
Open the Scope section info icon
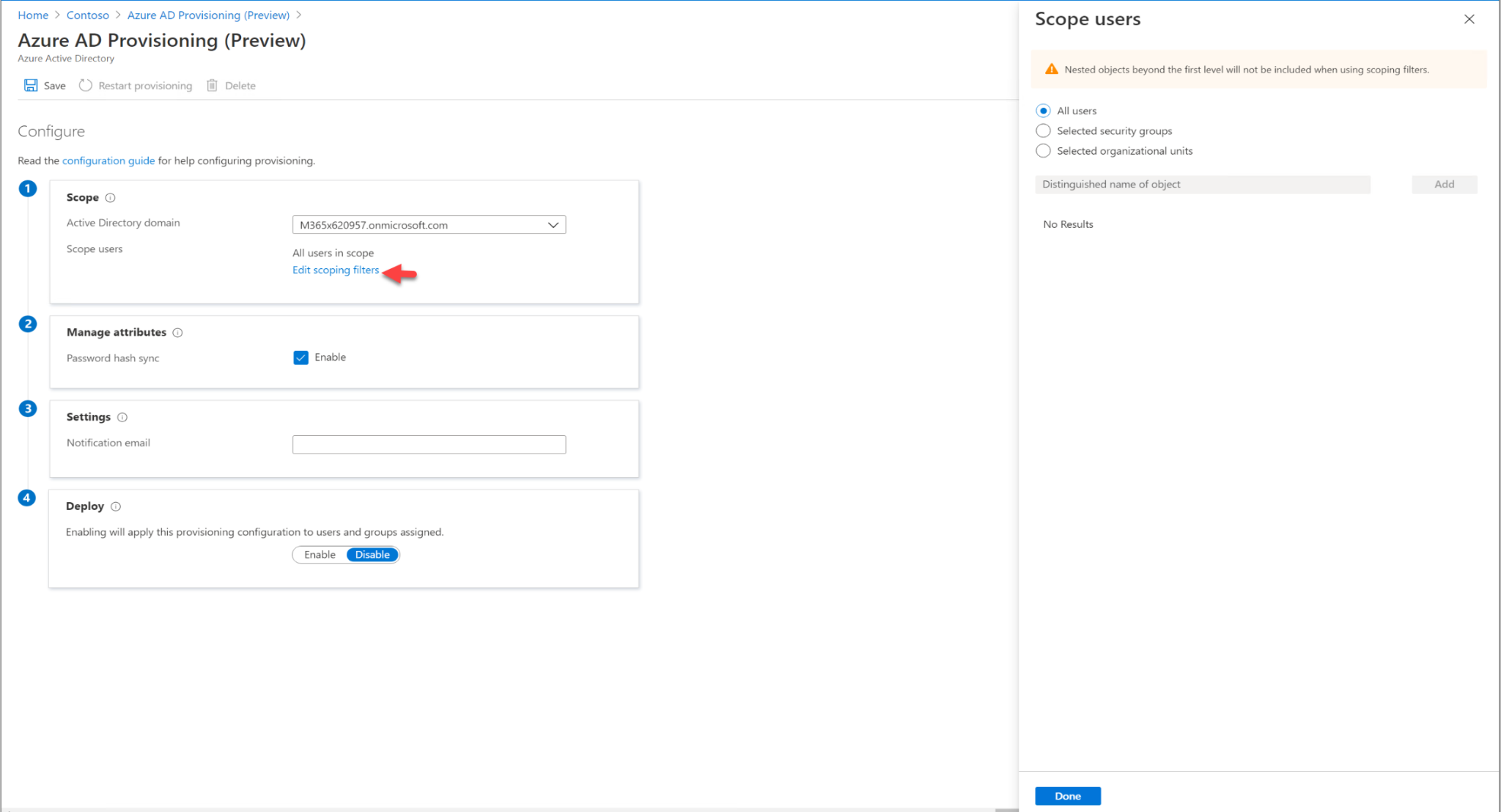[111, 196]
